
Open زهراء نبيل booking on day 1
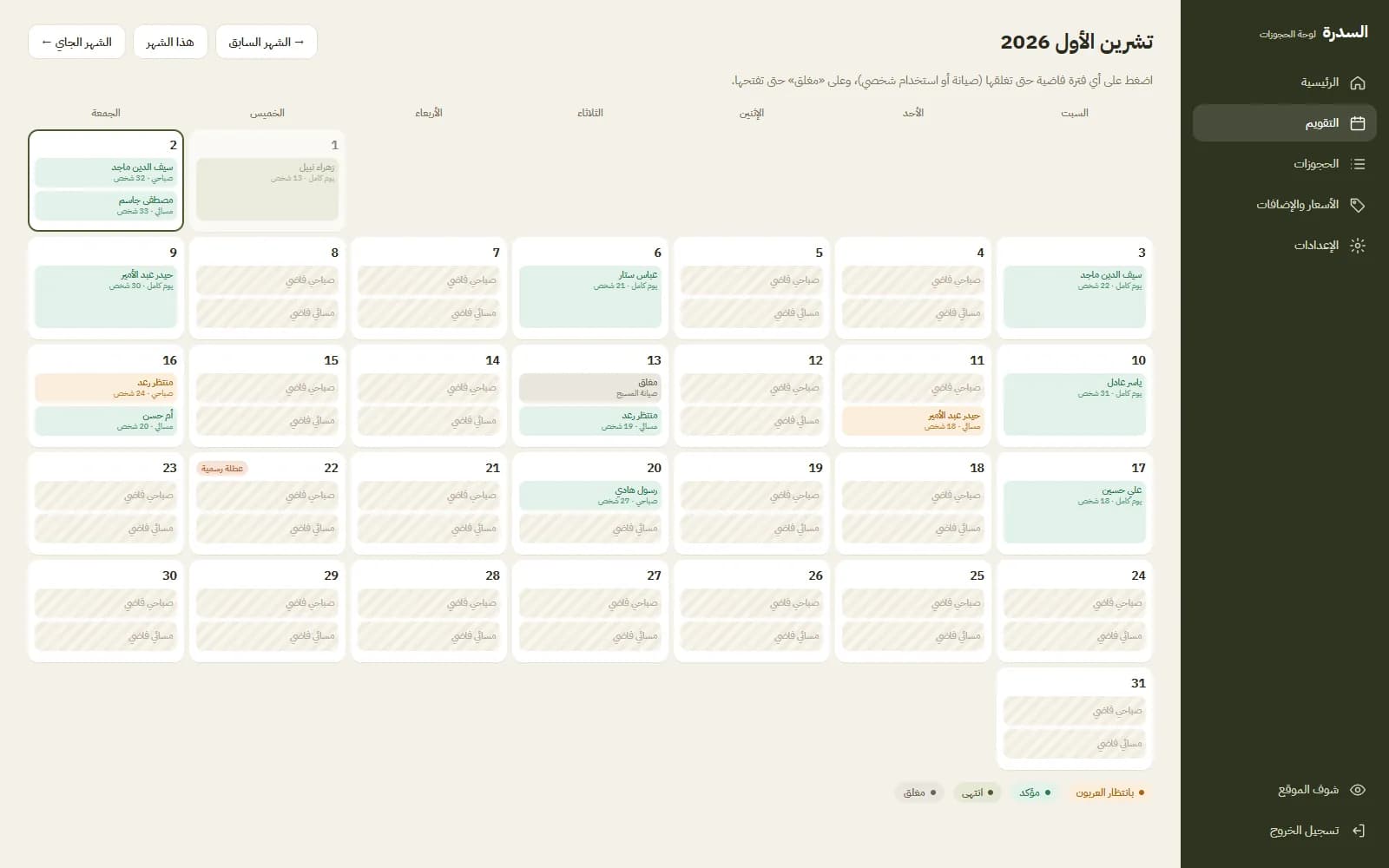(x=267, y=188)
